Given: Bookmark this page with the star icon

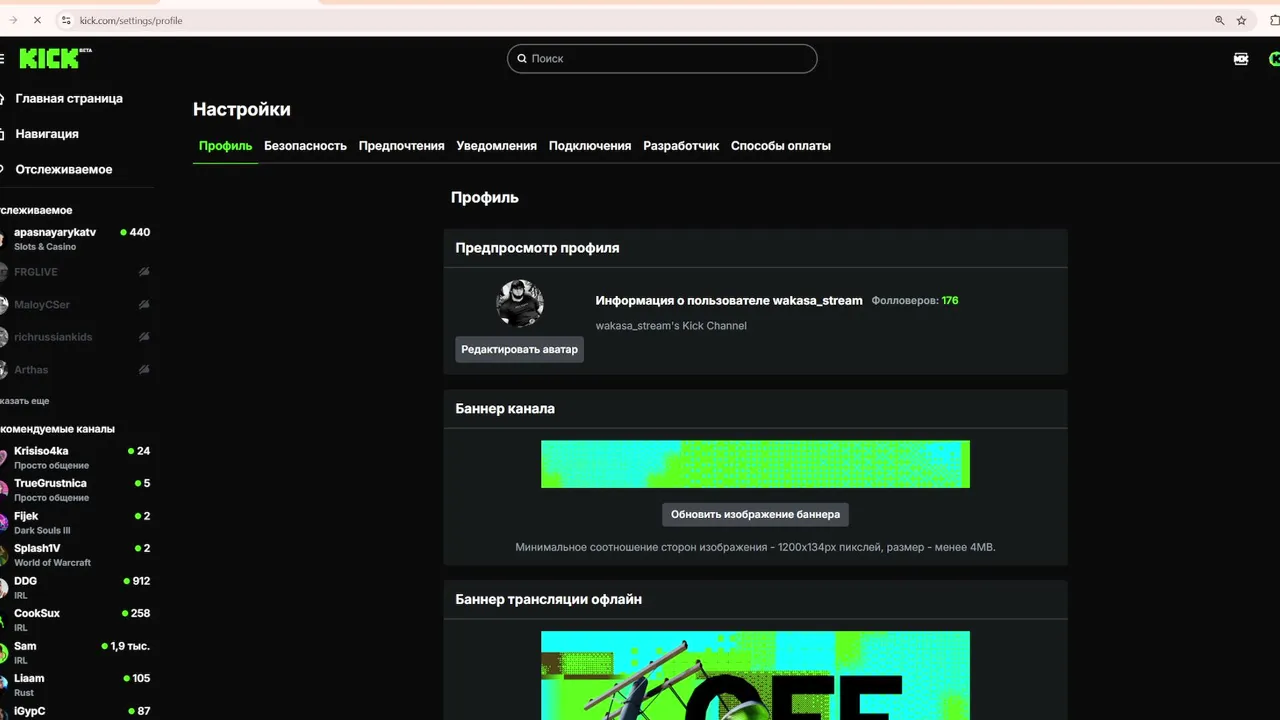Looking at the screenshot, I should 1241,20.
